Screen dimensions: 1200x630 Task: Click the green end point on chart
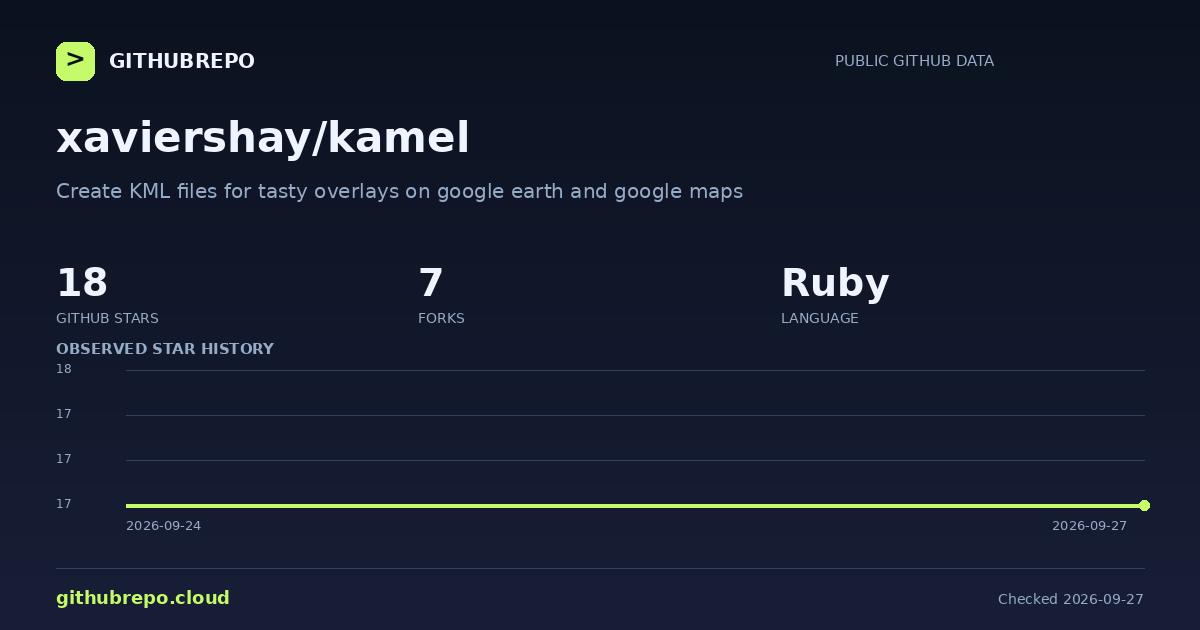(1144, 505)
